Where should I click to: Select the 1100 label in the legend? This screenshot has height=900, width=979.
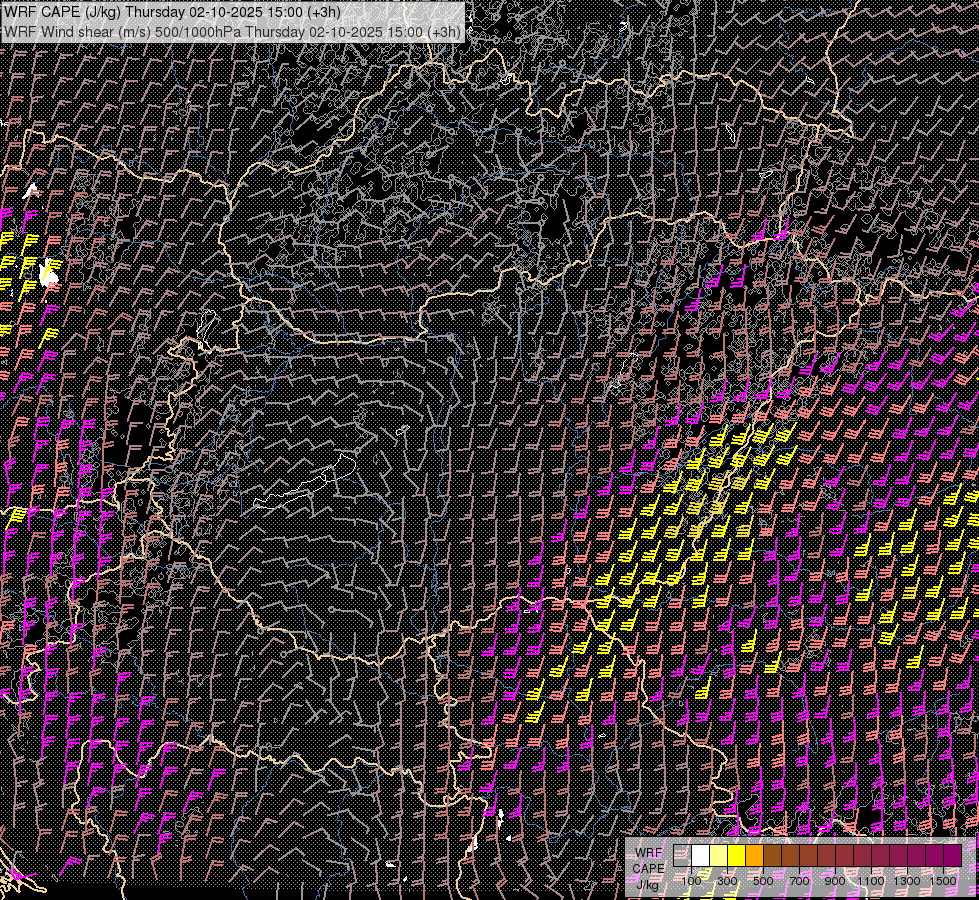point(871,881)
